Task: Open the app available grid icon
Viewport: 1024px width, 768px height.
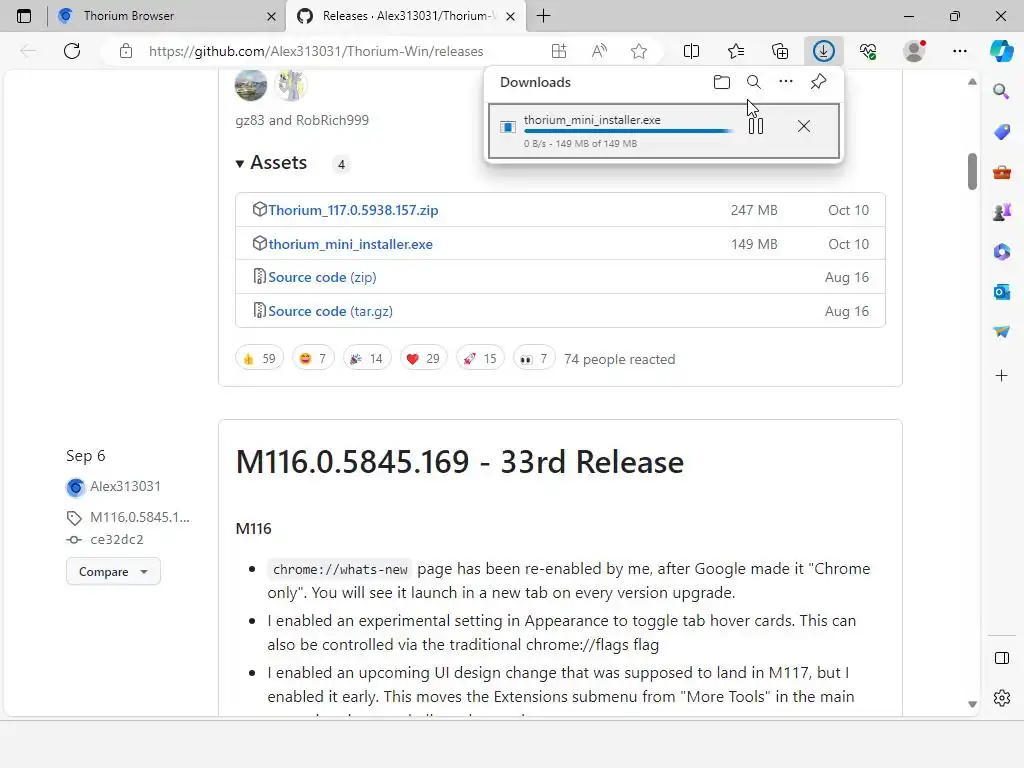Action: pyautogui.click(x=559, y=51)
